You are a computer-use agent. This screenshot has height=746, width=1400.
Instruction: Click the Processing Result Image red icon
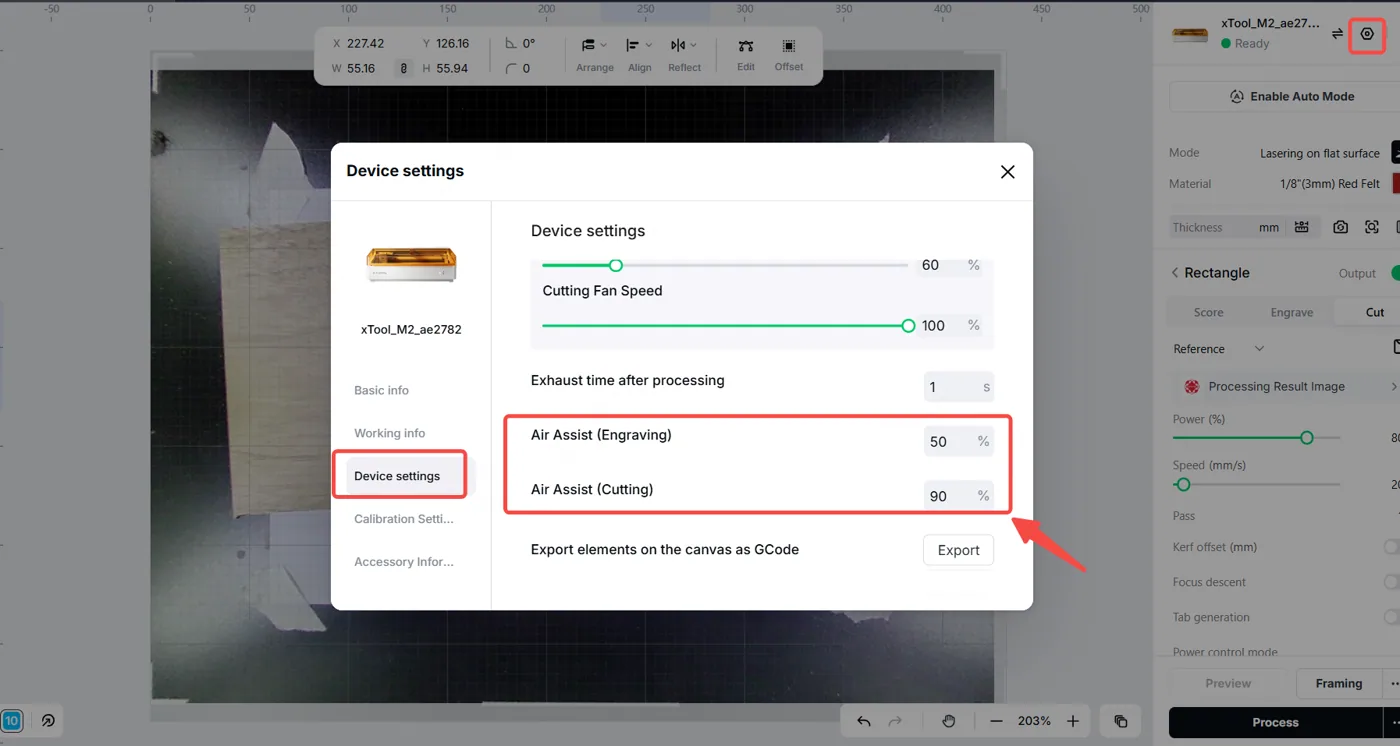click(x=1191, y=387)
